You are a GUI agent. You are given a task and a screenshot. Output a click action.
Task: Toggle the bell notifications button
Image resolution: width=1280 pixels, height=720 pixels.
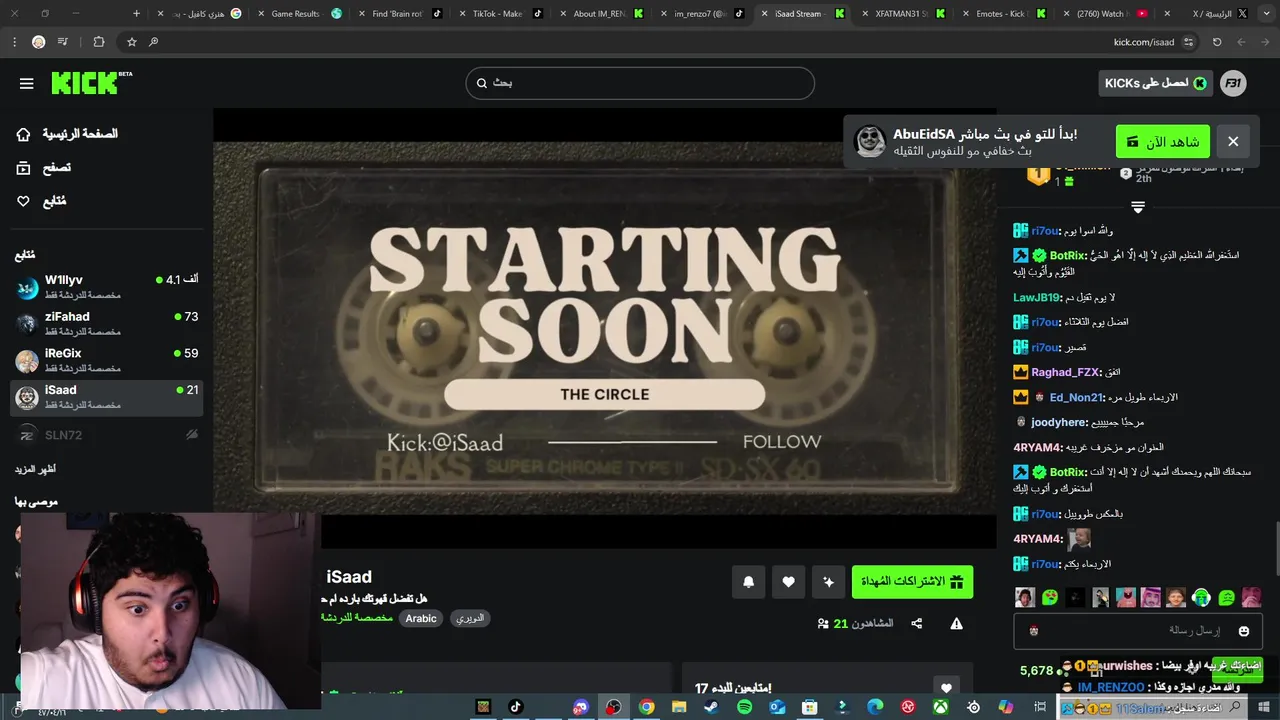[x=748, y=582]
